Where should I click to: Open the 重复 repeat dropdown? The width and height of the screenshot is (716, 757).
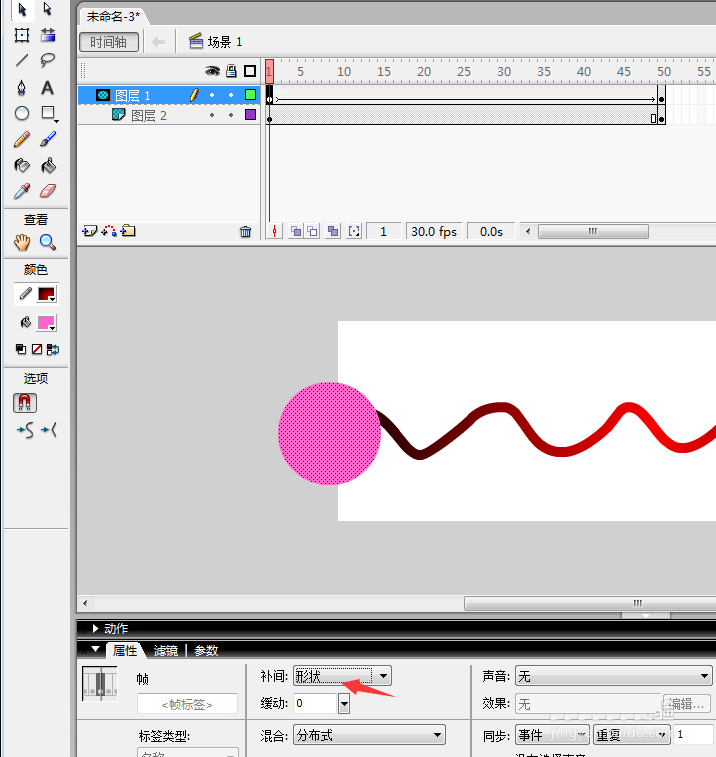(x=632, y=735)
